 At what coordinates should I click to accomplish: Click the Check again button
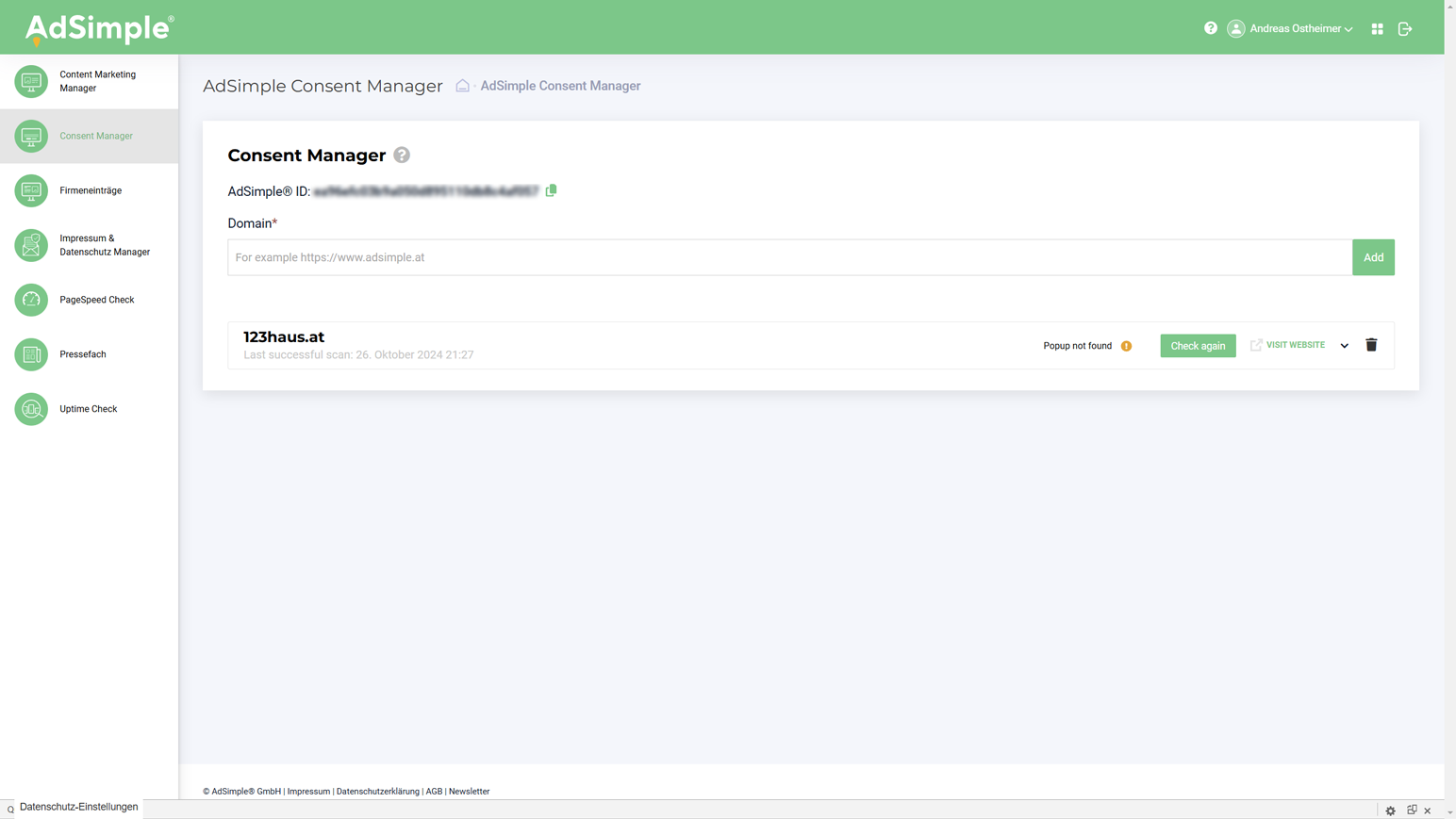pyautogui.click(x=1198, y=346)
